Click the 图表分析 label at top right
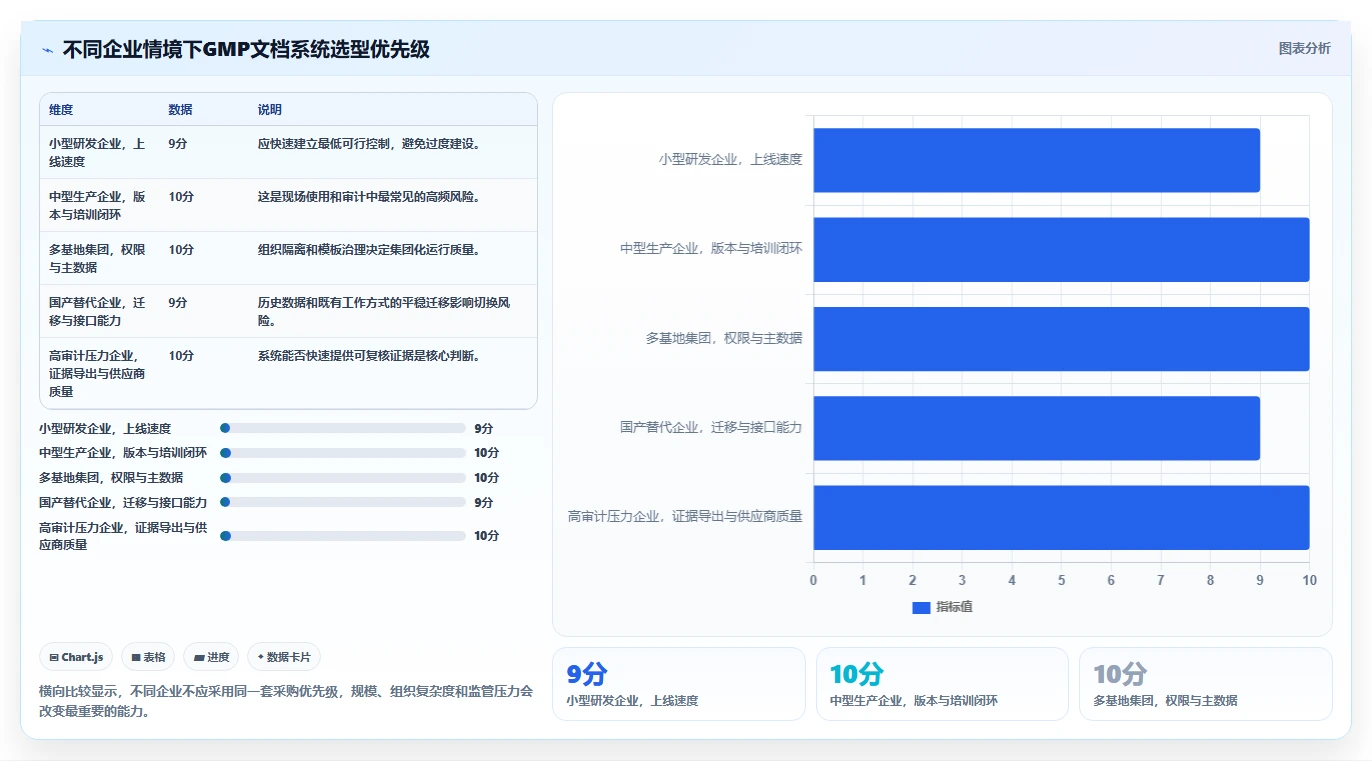Screen dimensions: 1372x761 [1305, 48]
